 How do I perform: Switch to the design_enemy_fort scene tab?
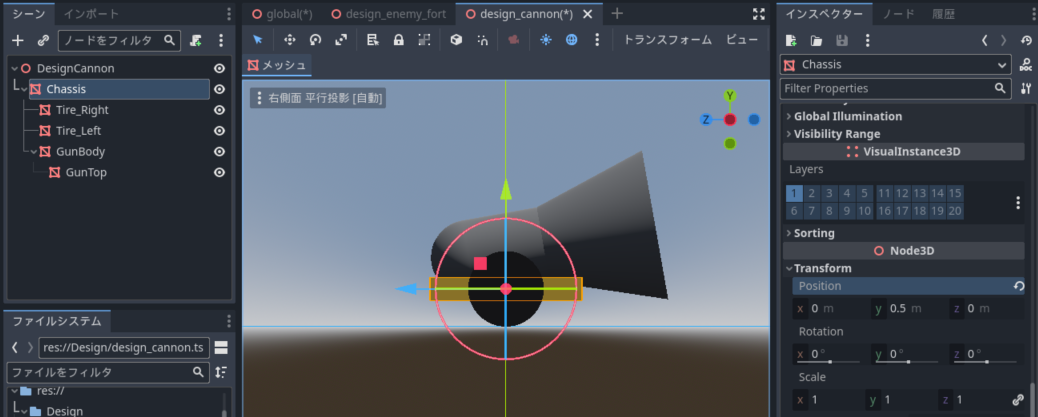tap(389, 13)
